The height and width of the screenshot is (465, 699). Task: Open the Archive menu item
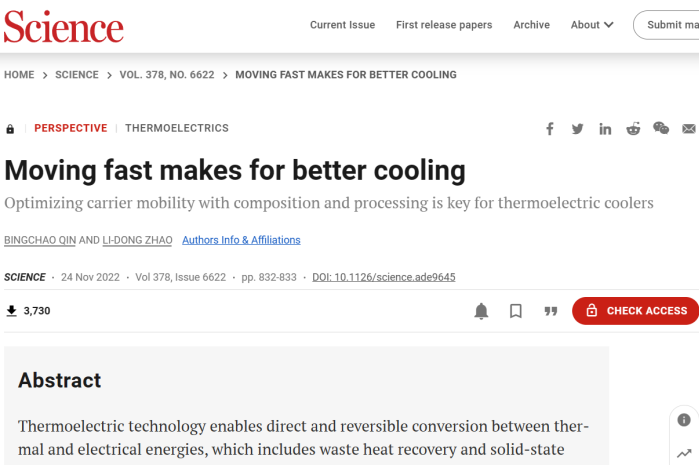click(x=531, y=25)
